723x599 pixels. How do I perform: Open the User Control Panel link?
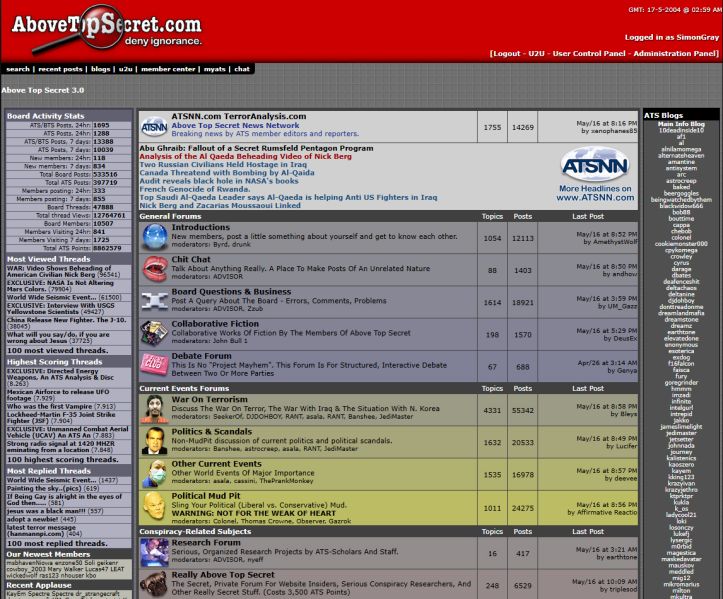coord(589,53)
